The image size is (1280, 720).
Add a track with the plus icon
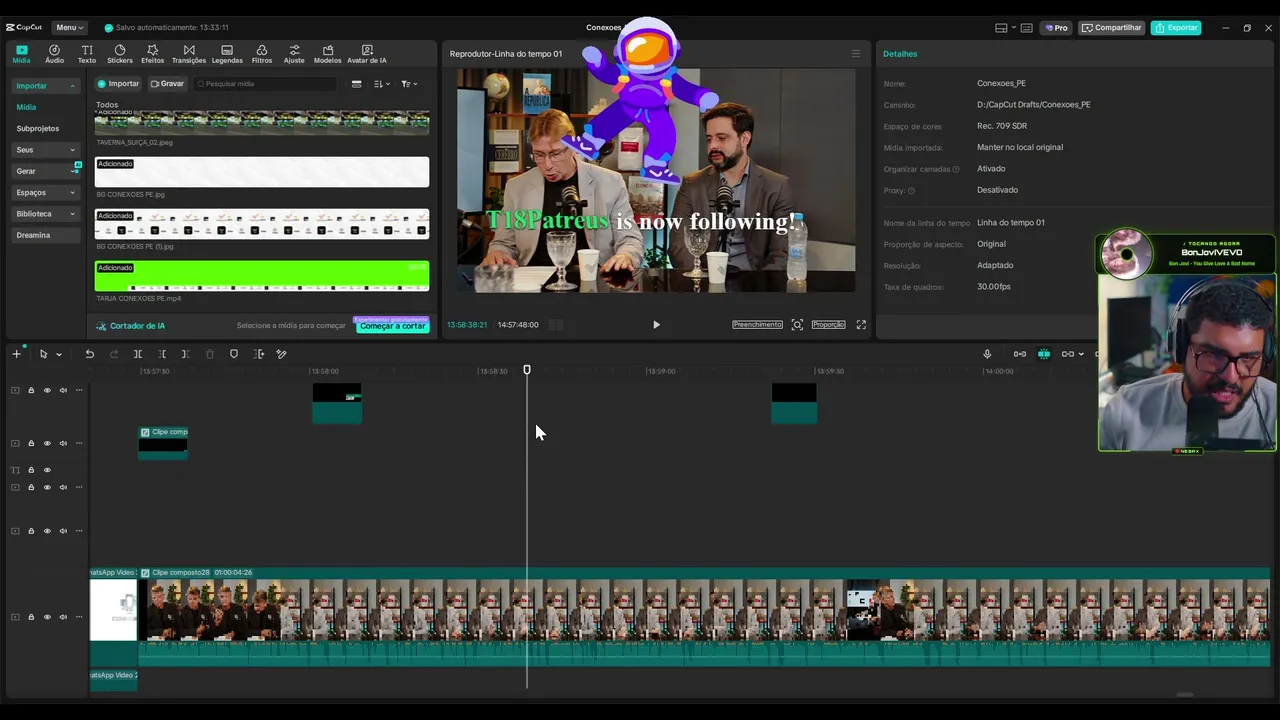[x=16, y=354]
